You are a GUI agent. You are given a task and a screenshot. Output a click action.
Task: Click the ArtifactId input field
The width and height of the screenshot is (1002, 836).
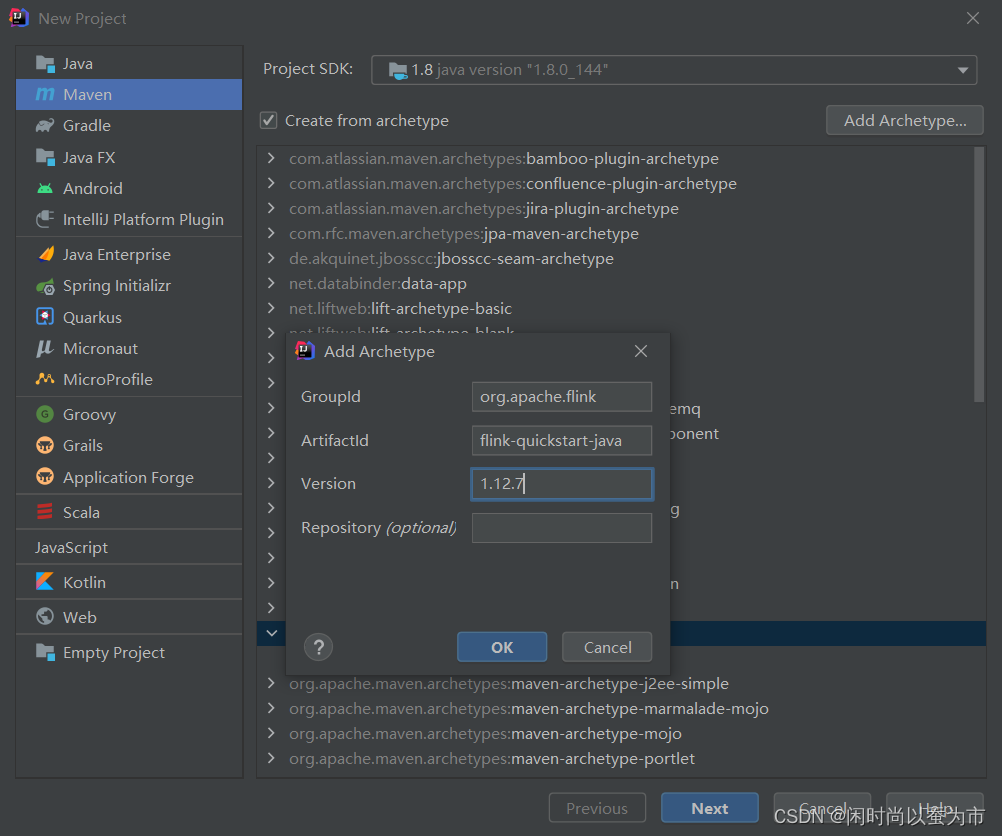click(x=562, y=440)
